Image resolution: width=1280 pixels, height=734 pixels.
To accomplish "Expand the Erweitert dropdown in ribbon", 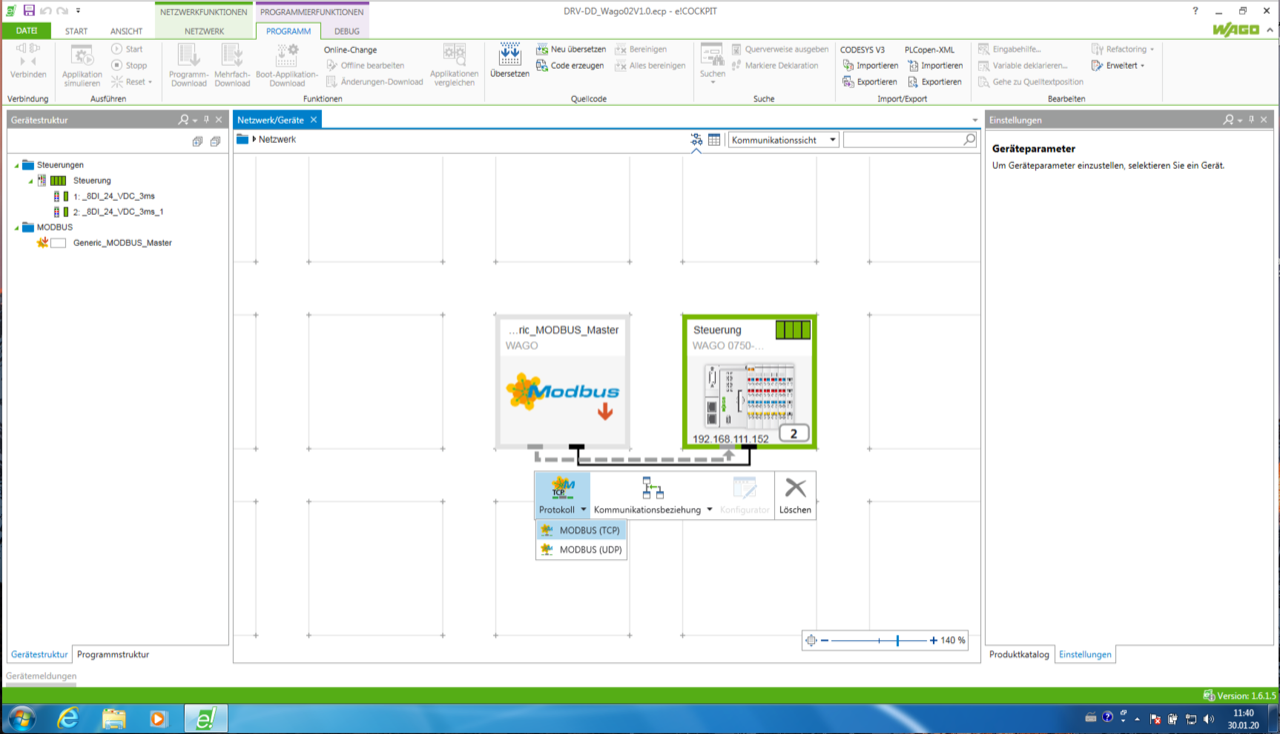I will (1120, 65).
